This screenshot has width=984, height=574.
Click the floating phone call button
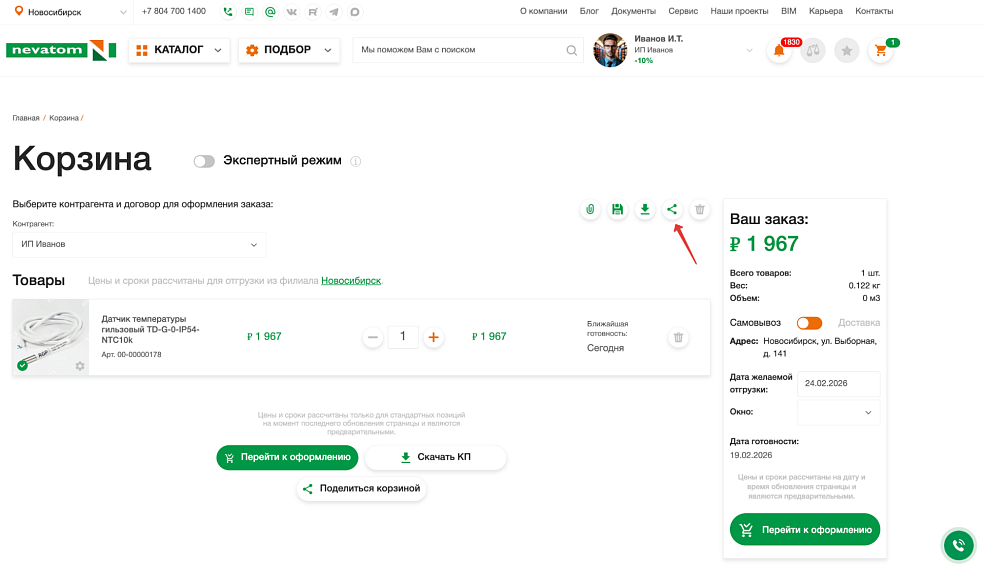point(958,545)
